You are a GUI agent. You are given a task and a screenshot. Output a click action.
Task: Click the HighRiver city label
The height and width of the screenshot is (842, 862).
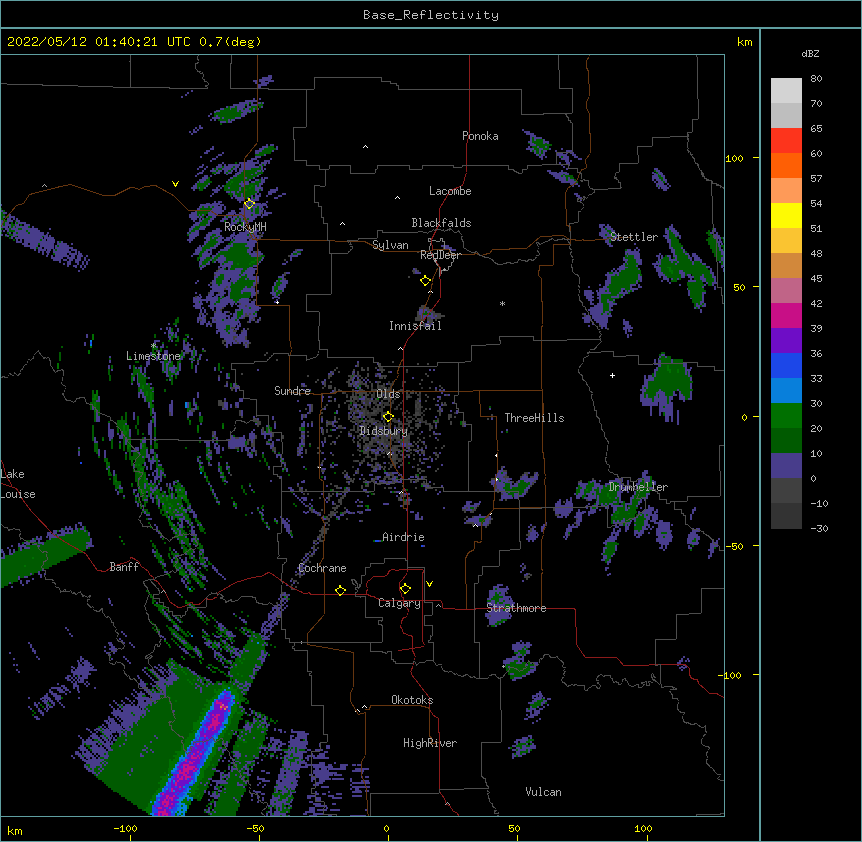[430, 743]
